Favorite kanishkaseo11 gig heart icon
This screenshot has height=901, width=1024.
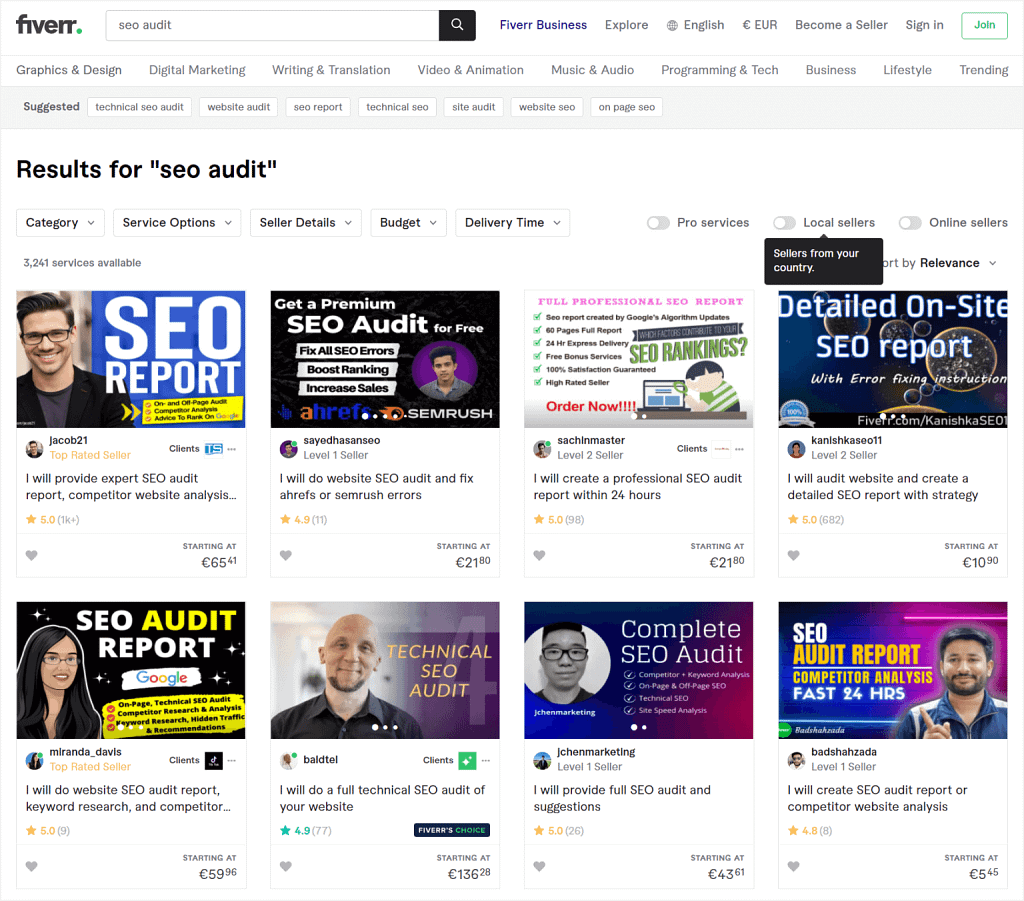click(x=793, y=555)
